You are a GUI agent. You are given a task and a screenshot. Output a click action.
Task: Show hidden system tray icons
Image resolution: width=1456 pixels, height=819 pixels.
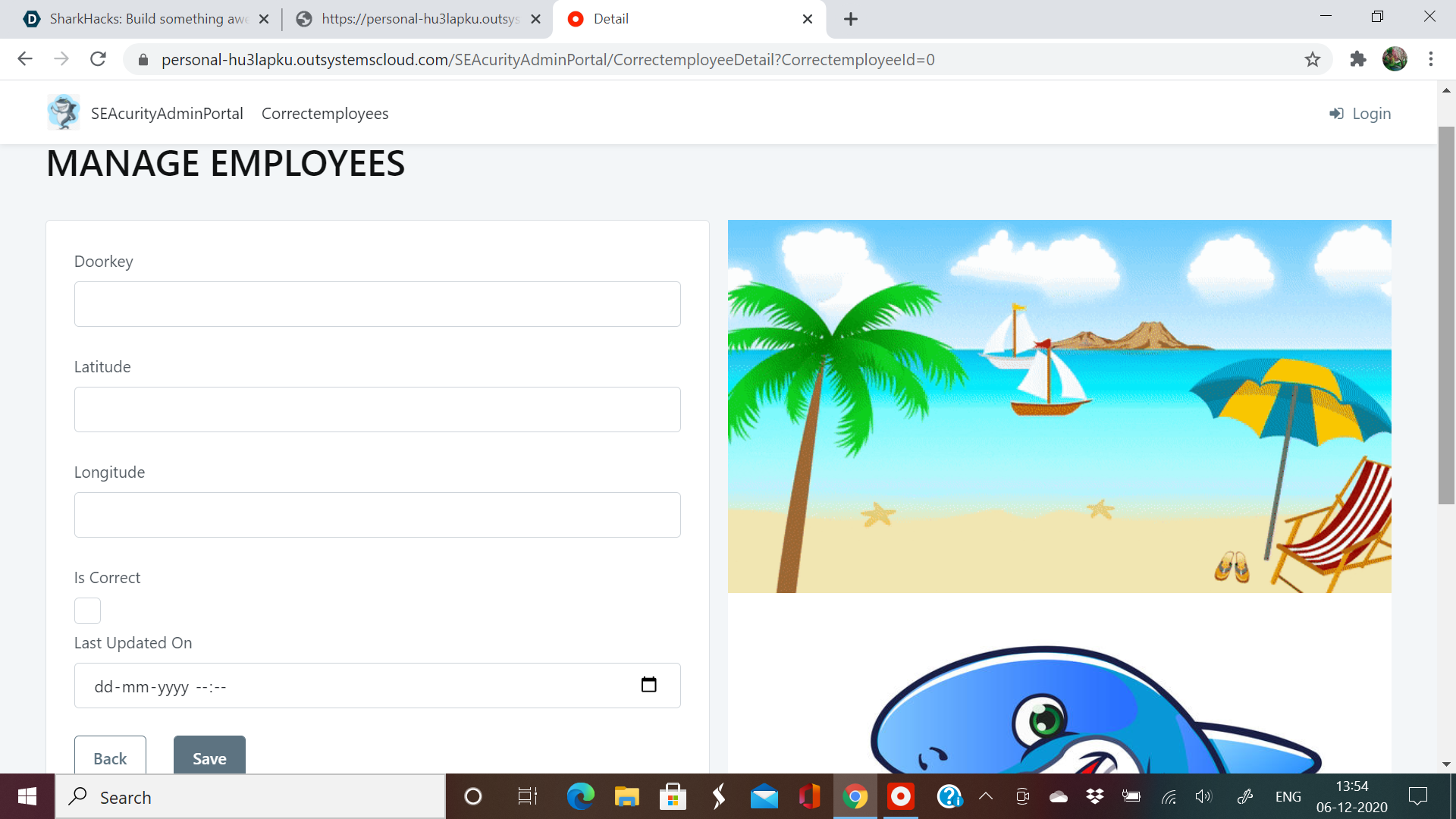click(x=986, y=796)
